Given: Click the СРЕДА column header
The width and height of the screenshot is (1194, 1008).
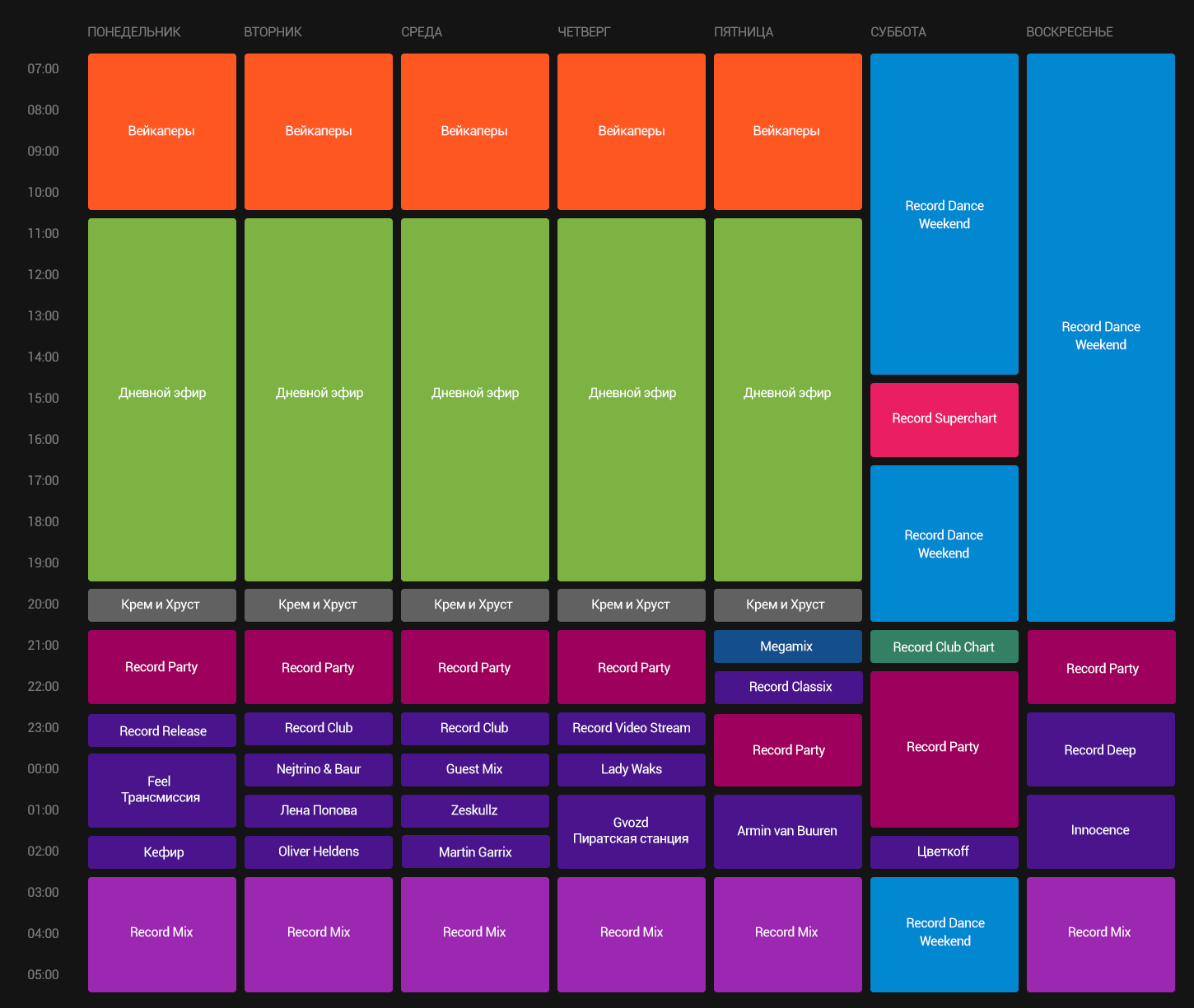Looking at the screenshot, I should coord(422,32).
